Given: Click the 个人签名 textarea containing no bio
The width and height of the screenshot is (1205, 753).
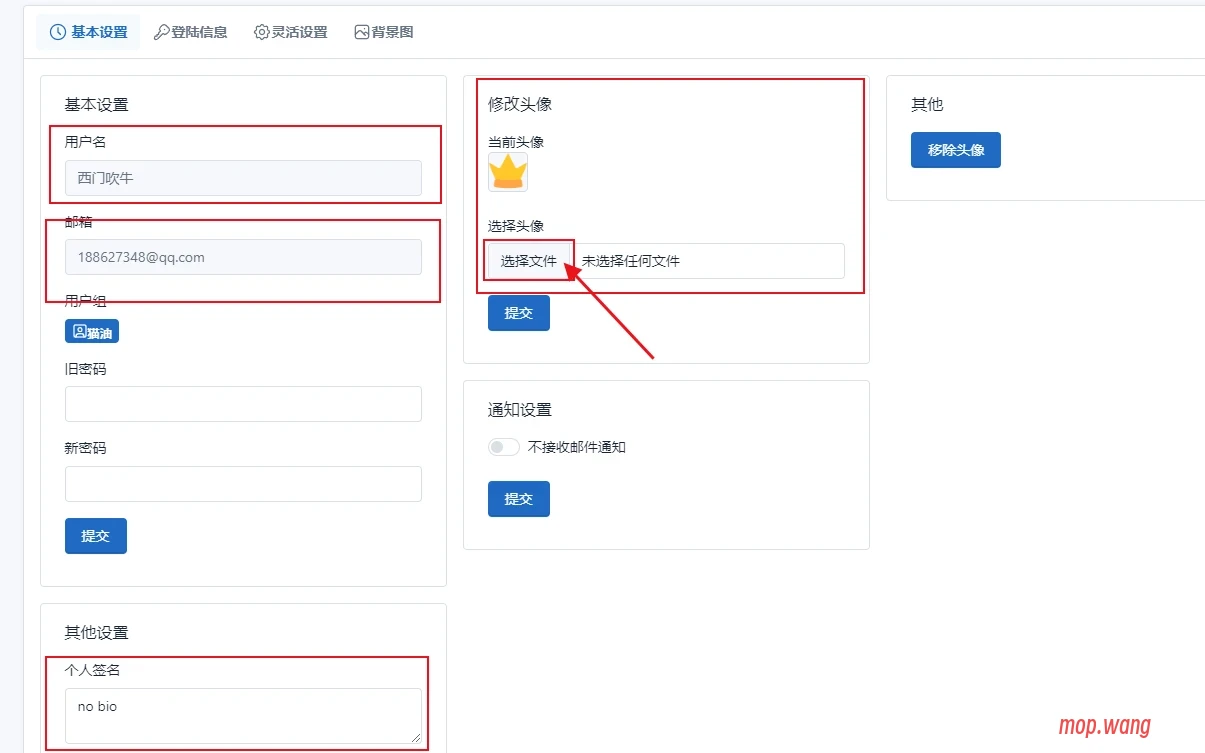Looking at the screenshot, I should click(243, 715).
